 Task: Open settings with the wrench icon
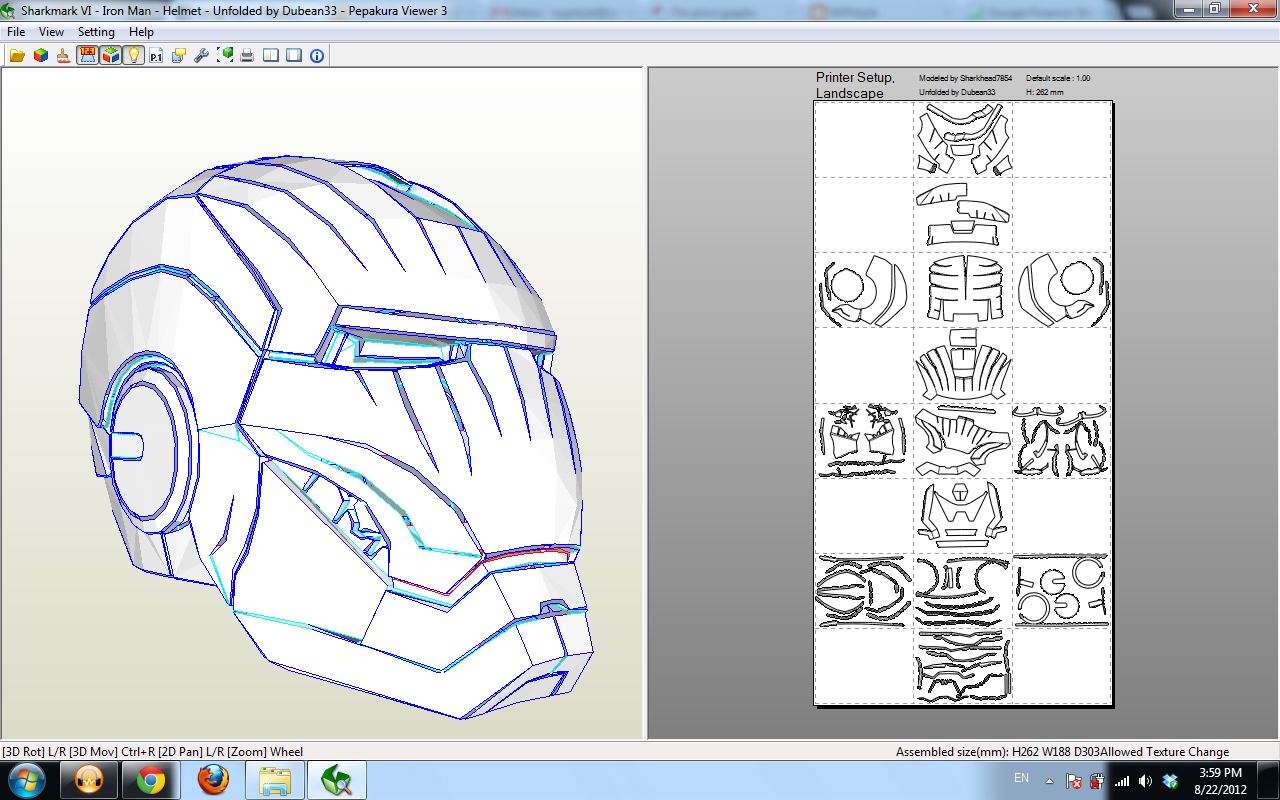pos(202,56)
